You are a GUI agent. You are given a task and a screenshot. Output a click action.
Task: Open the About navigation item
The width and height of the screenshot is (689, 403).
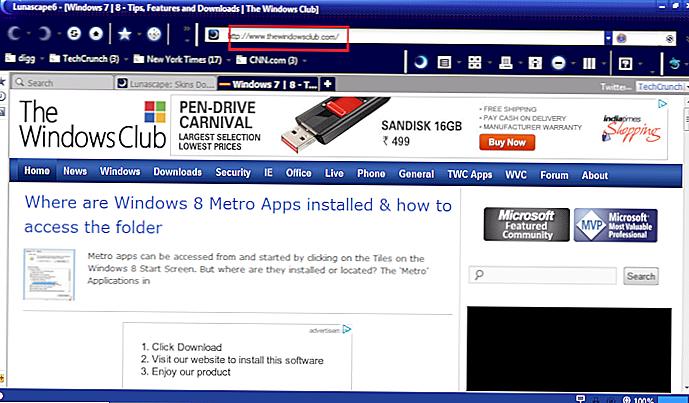pyautogui.click(x=595, y=175)
